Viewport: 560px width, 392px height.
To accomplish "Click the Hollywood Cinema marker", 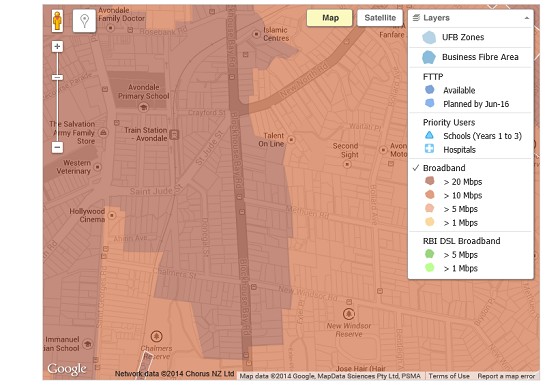I will [112, 215].
